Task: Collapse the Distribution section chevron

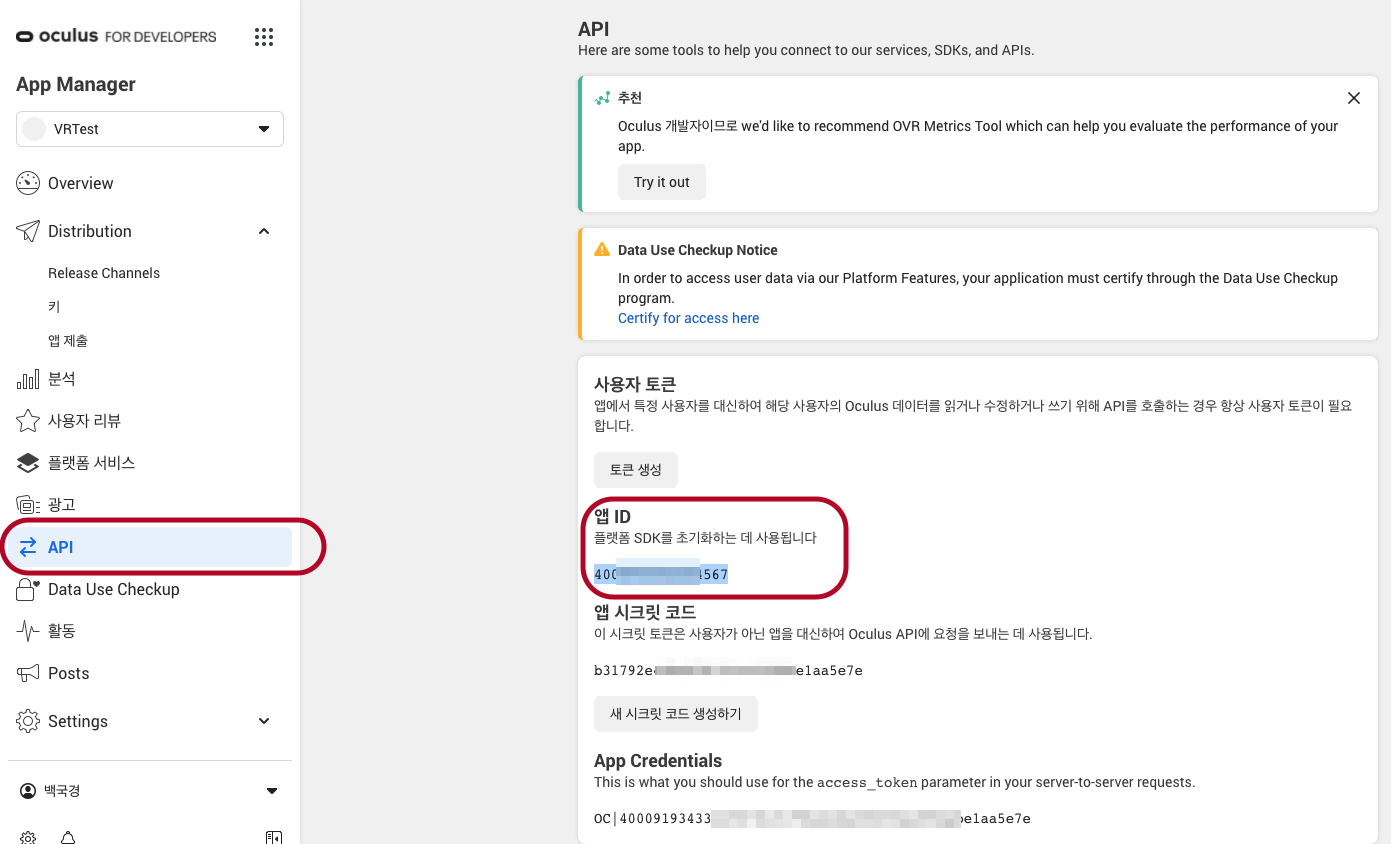Action: [264, 231]
